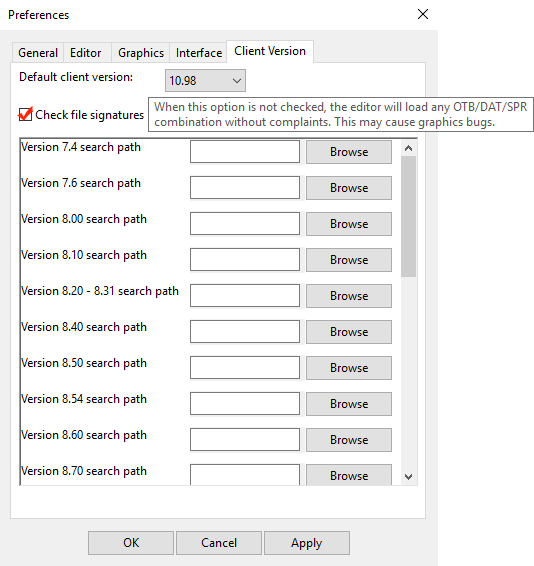This screenshot has height=566, width=534.
Task: Browse for Version 8.54 search path
Action: coord(349,404)
